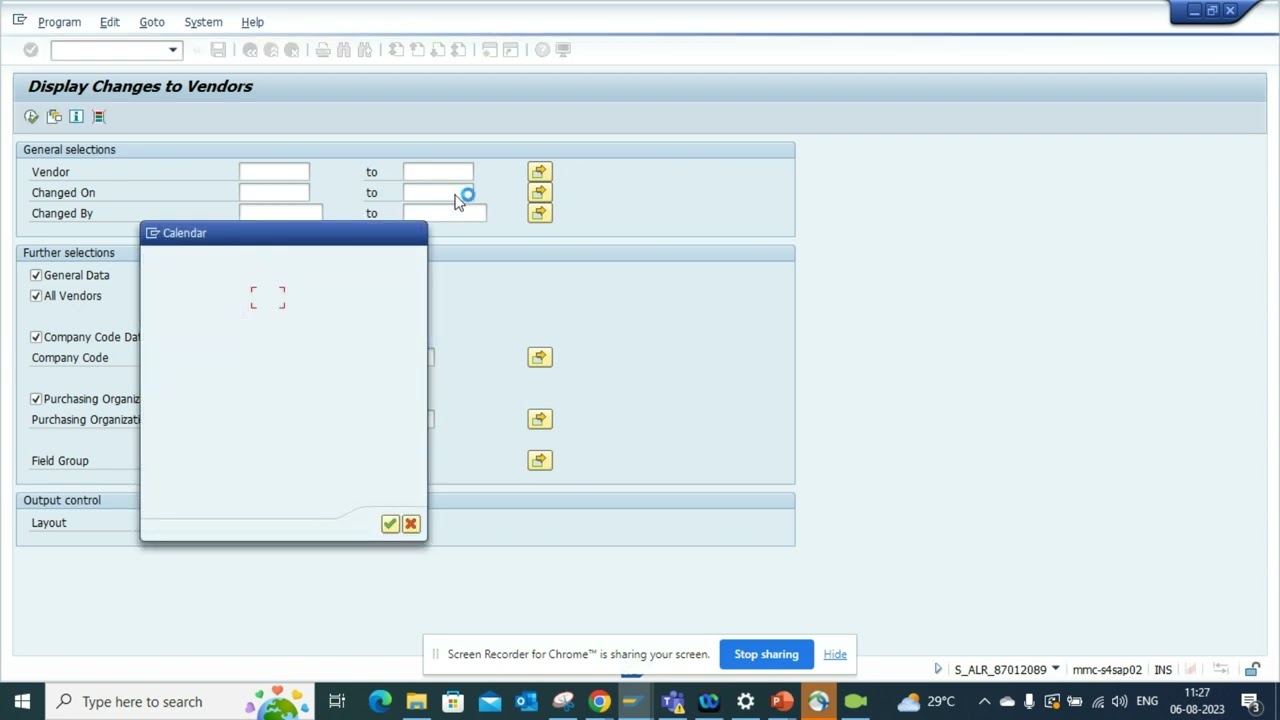
Task: Click the mmc-s4sap02 server status text
Action: coord(1107,670)
